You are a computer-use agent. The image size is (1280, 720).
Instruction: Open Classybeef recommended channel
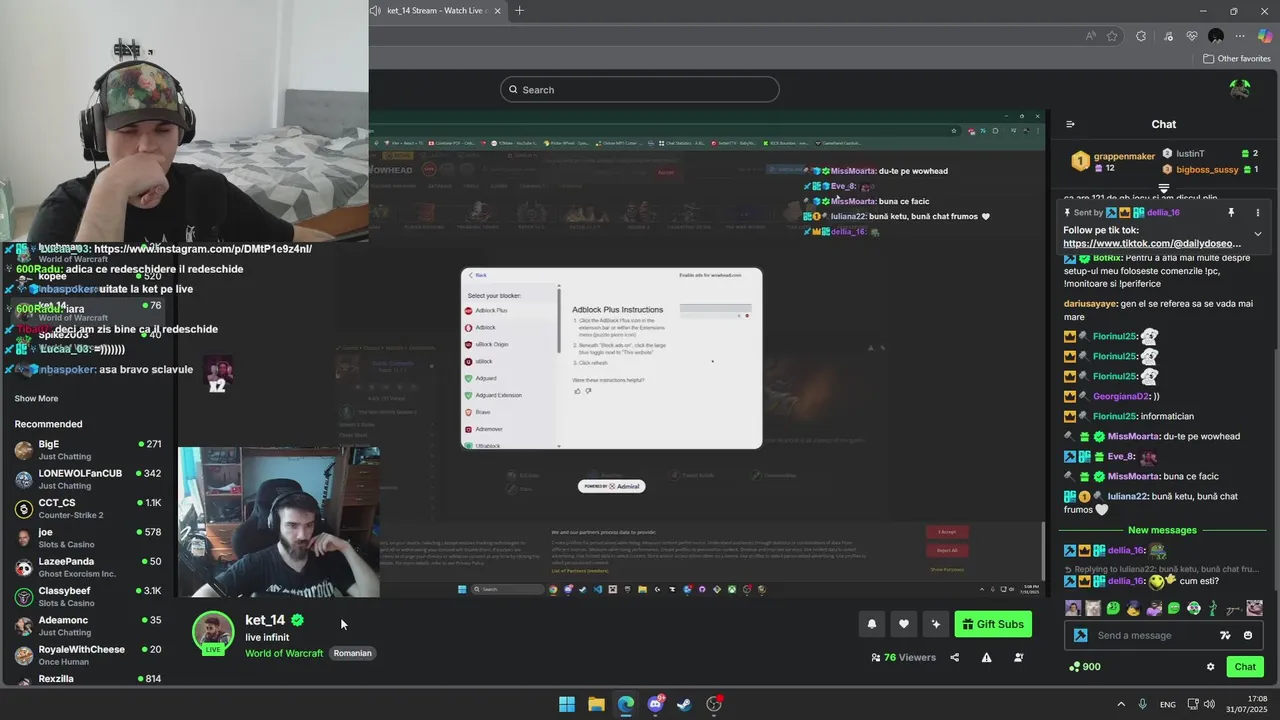point(88,596)
